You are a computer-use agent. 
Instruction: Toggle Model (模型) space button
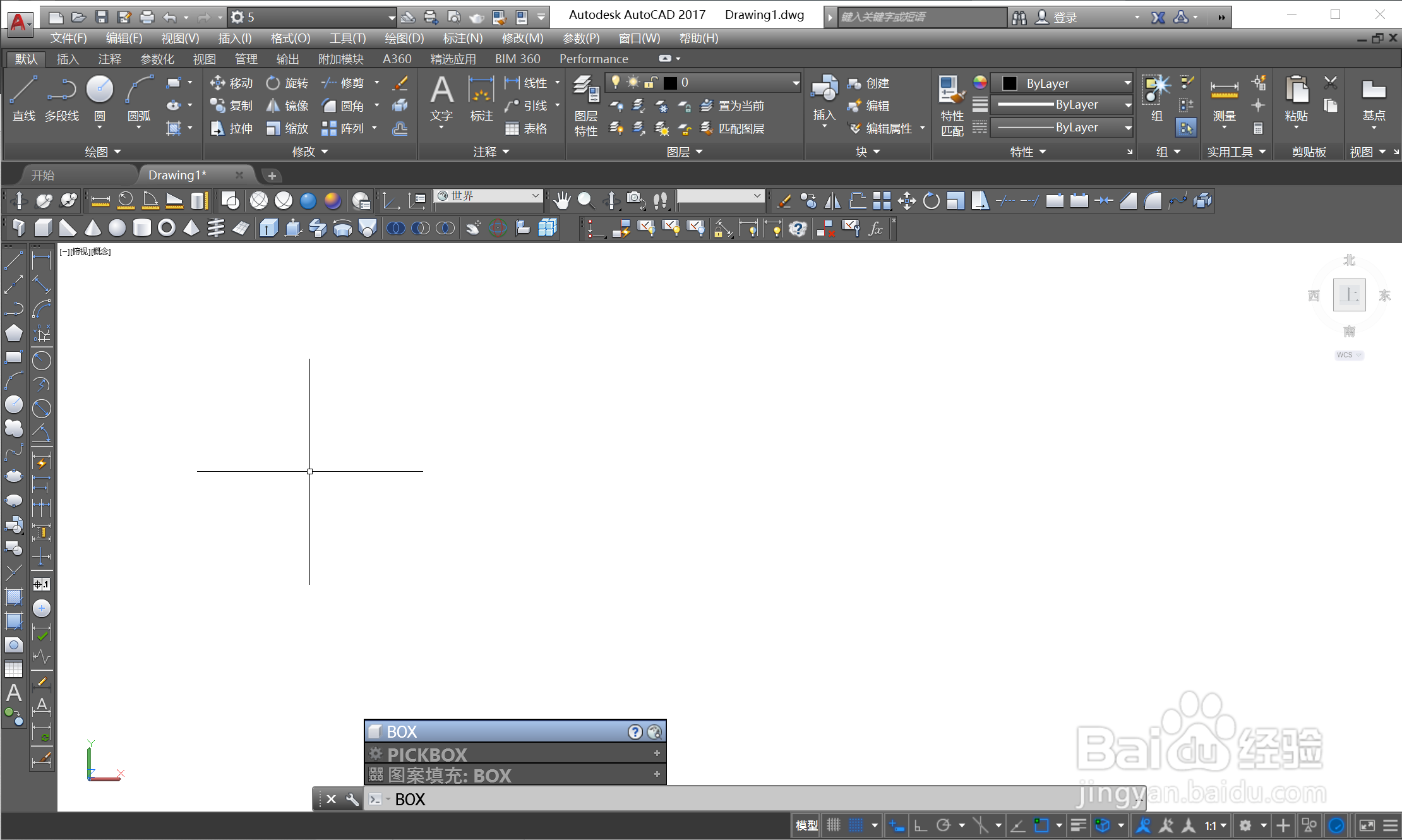click(x=806, y=825)
